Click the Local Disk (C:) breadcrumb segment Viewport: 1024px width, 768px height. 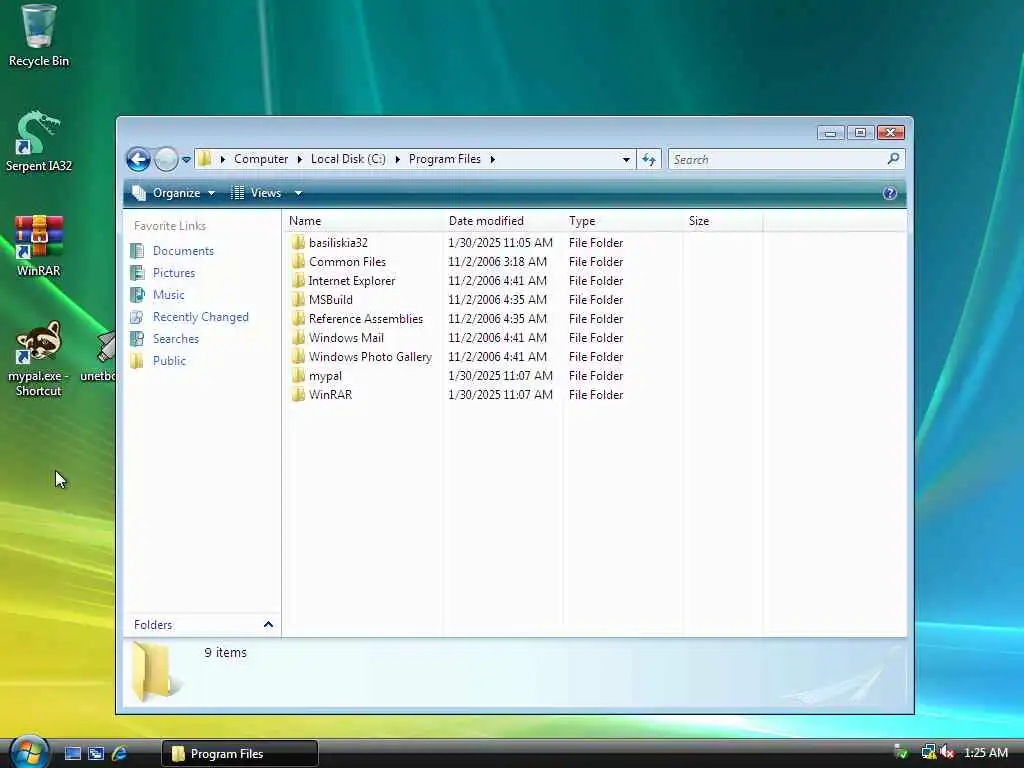[x=348, y=159]
